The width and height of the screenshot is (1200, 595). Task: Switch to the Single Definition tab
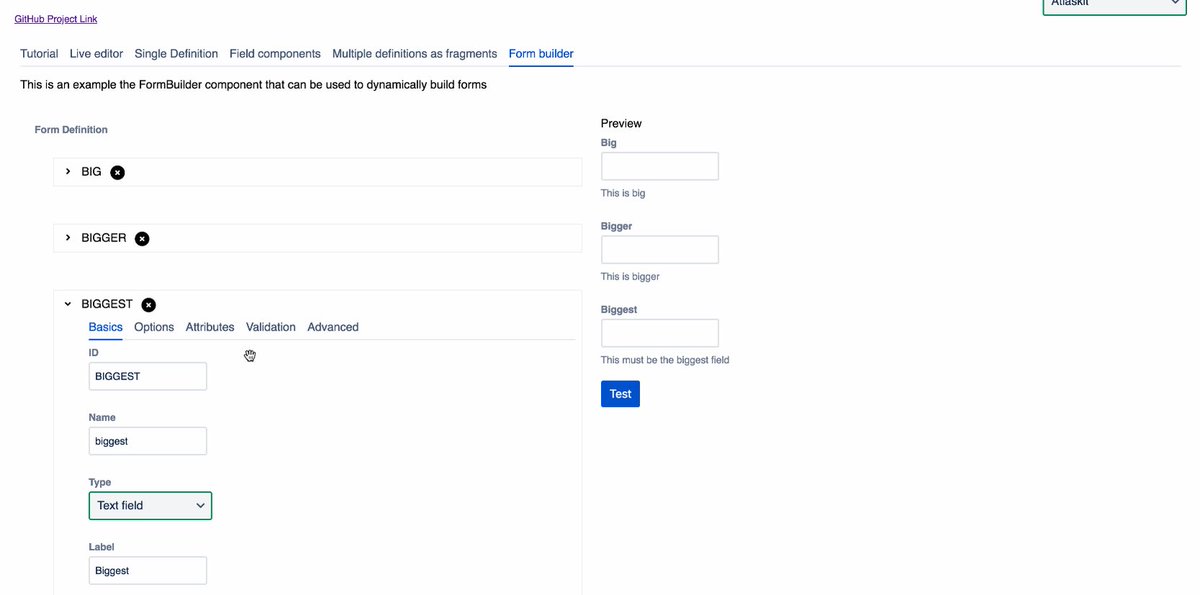point(176,54)
